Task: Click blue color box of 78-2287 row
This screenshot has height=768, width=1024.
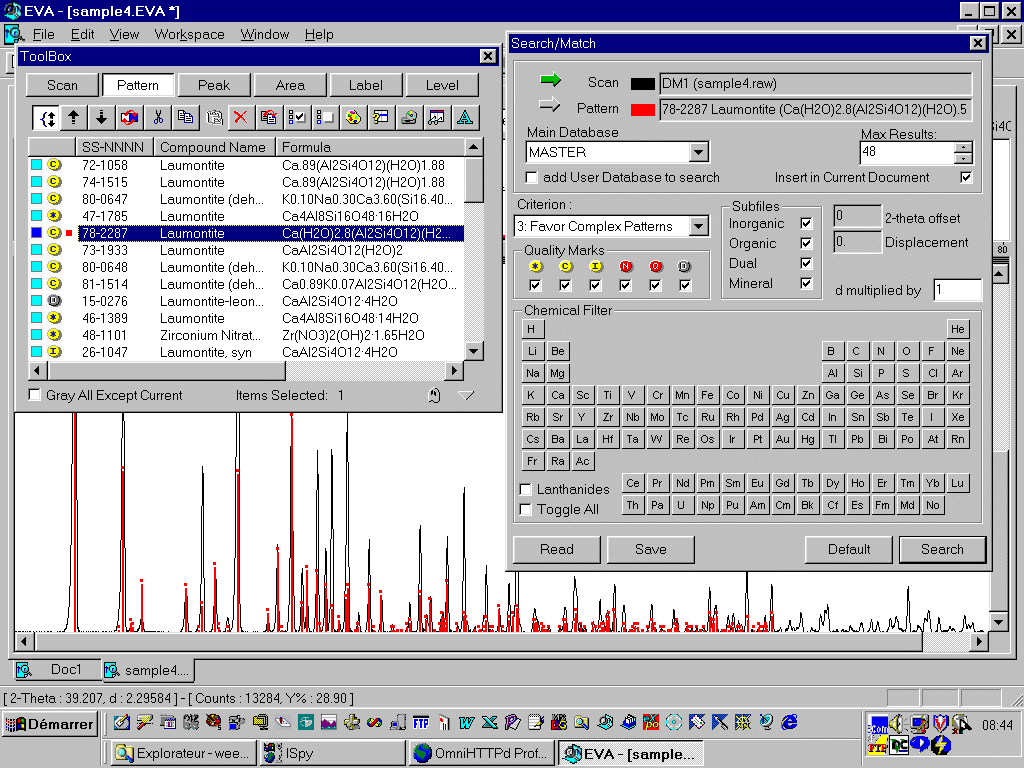Action: coord(37,233)
